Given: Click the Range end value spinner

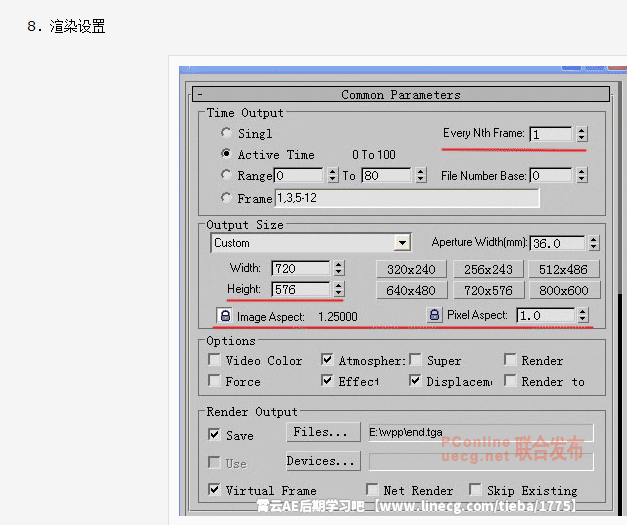Looking at the screenshot, I should pos(420,175).
